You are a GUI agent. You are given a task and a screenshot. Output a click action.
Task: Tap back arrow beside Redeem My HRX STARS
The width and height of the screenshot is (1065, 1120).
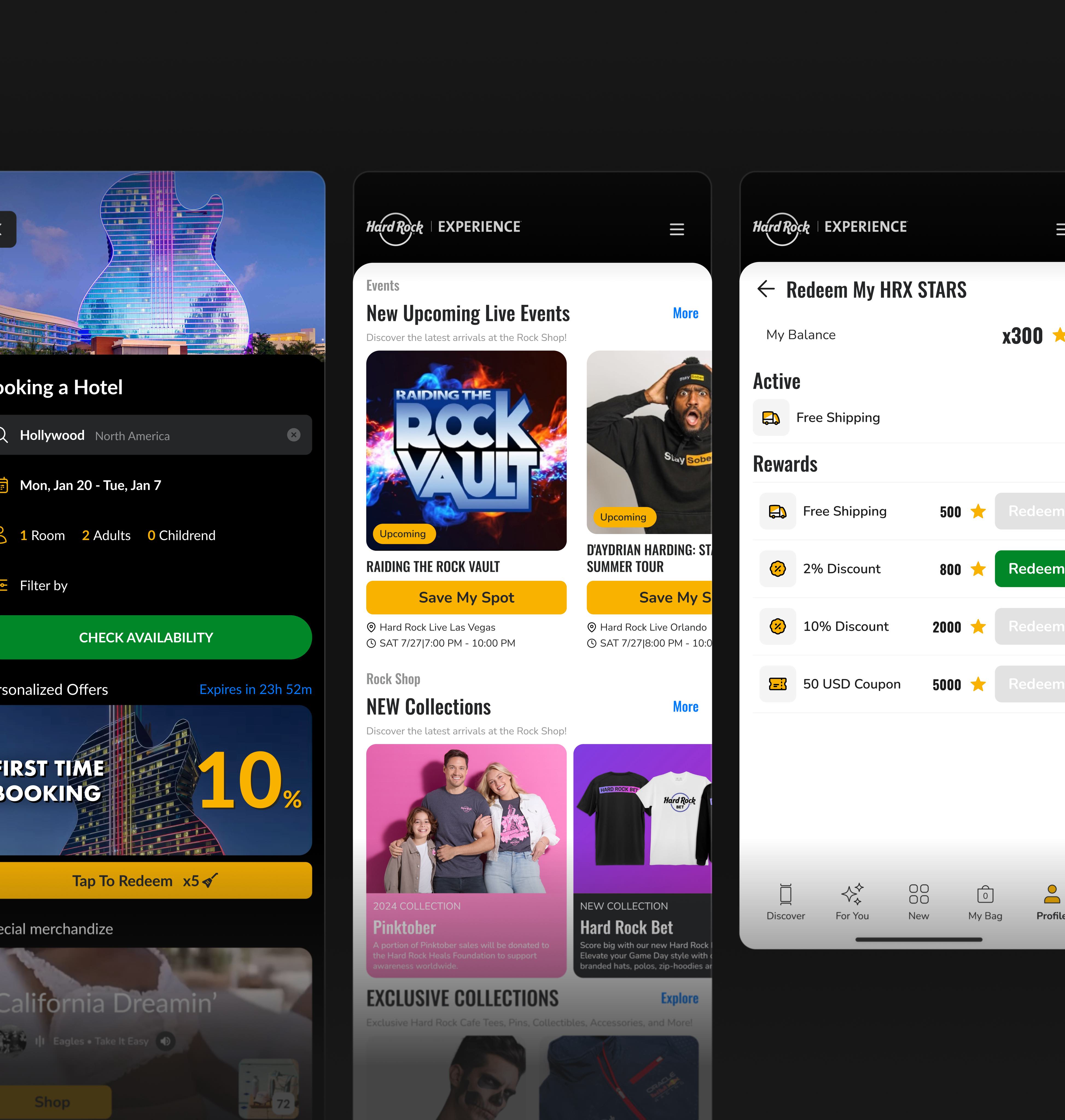pyautogui.click(x=765, y=289)
